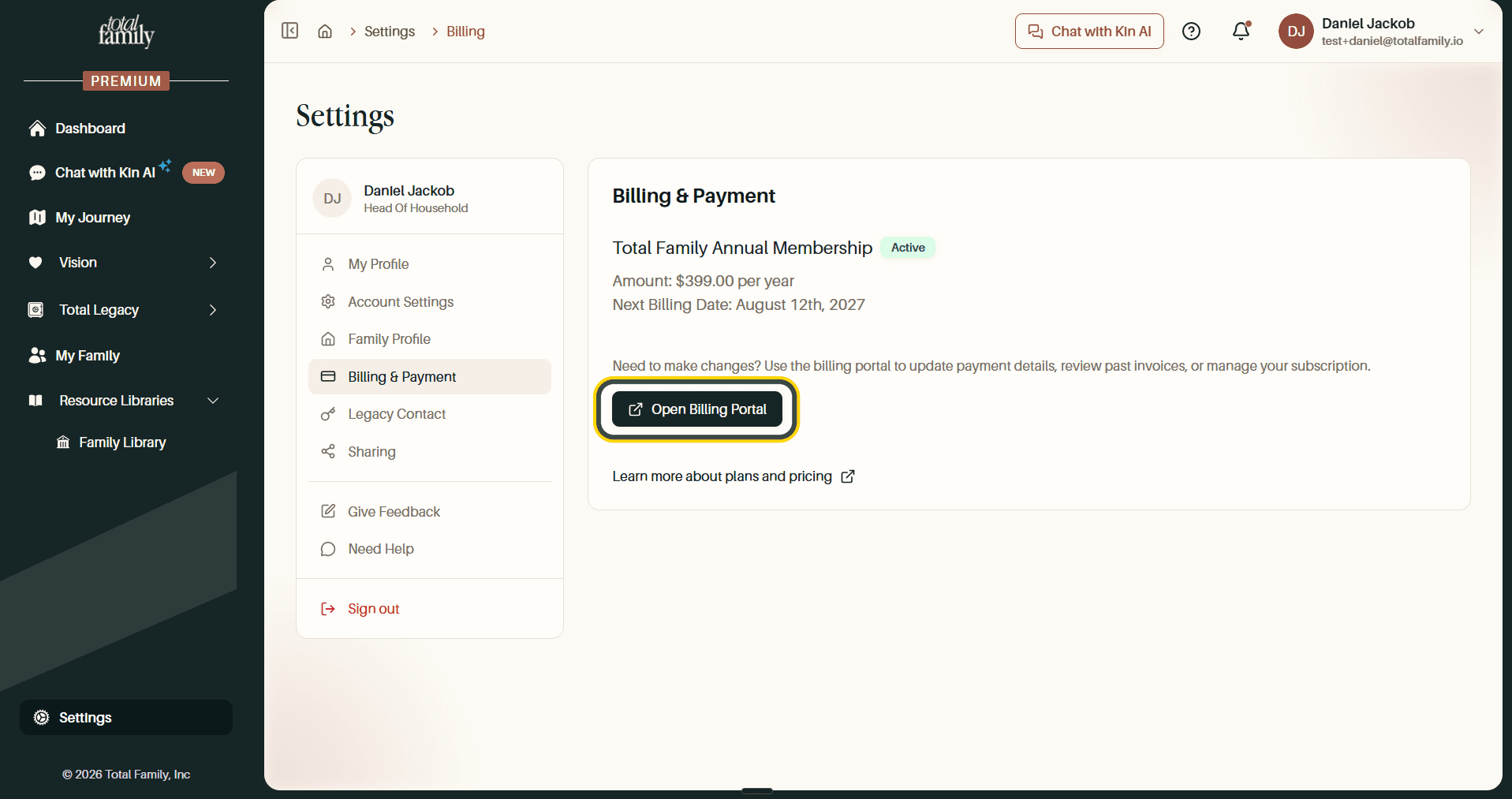Click the text 'Amount: $399.00 per year'
Screen dimensions: 1512x799
click(x=704, y=281)
